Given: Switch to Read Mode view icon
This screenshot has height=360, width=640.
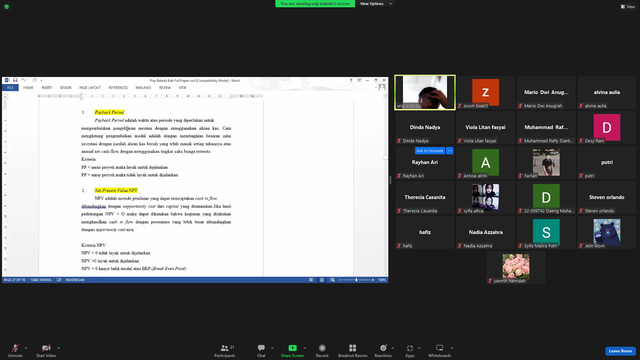Looking at the screenshot, I should pyautogui.click(x=311, y=280).
